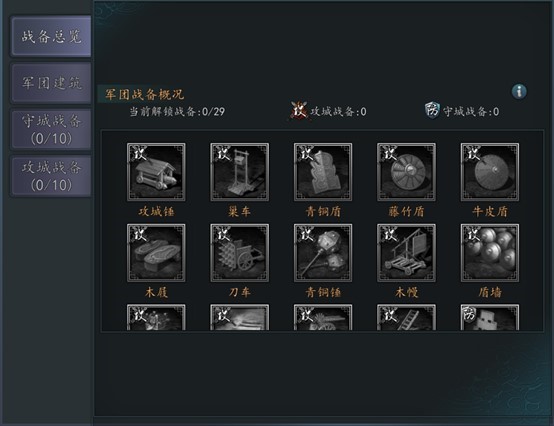Select the 木幔 wooden screen cart icon
Image resolution: width=554 pixels, height=426 pixels.
(406, 253)
